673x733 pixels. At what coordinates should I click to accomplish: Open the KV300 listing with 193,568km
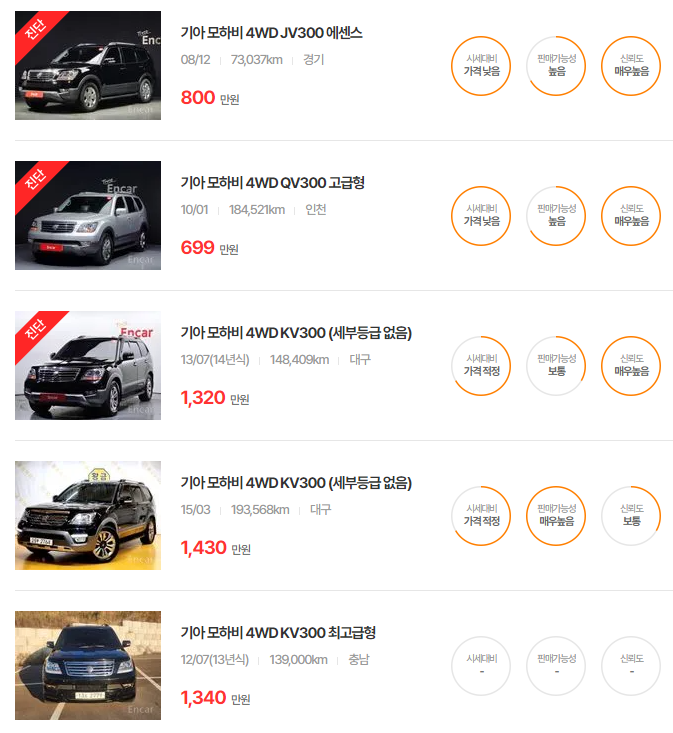tap(296, 483)
